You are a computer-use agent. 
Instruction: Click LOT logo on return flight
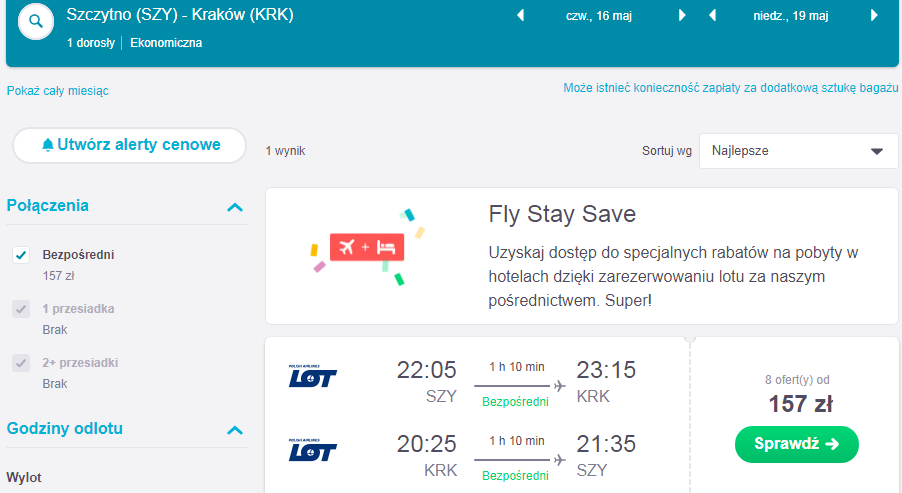point(312,450)
